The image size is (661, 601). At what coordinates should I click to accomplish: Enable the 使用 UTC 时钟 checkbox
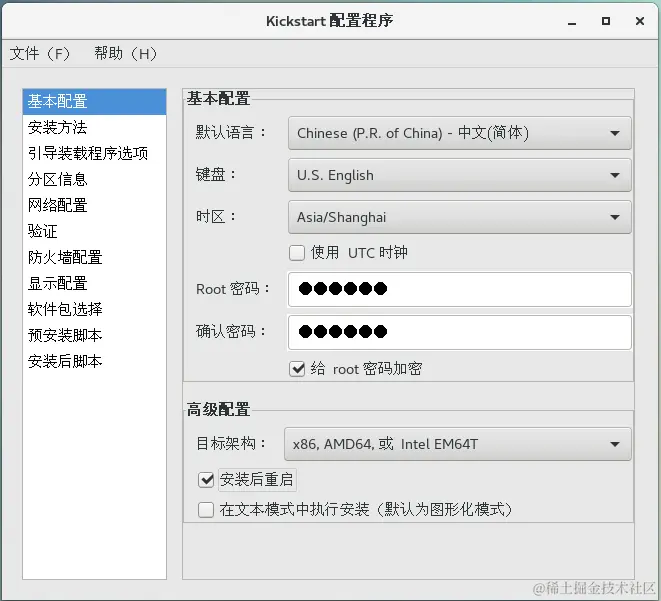(x=297, y=253)
